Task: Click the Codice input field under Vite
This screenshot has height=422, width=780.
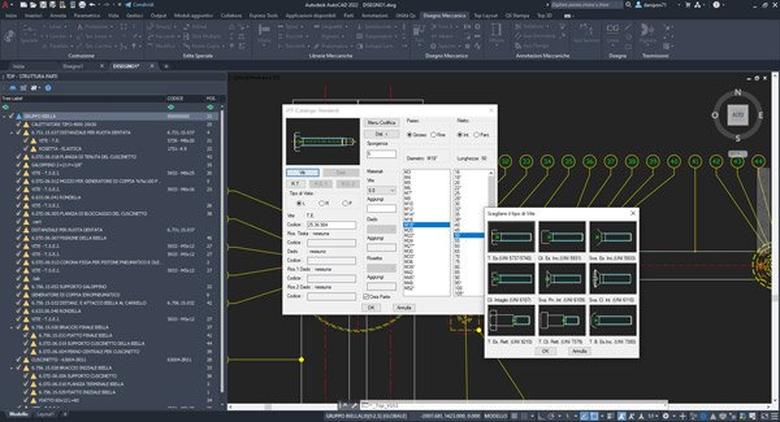Action: 328,227
